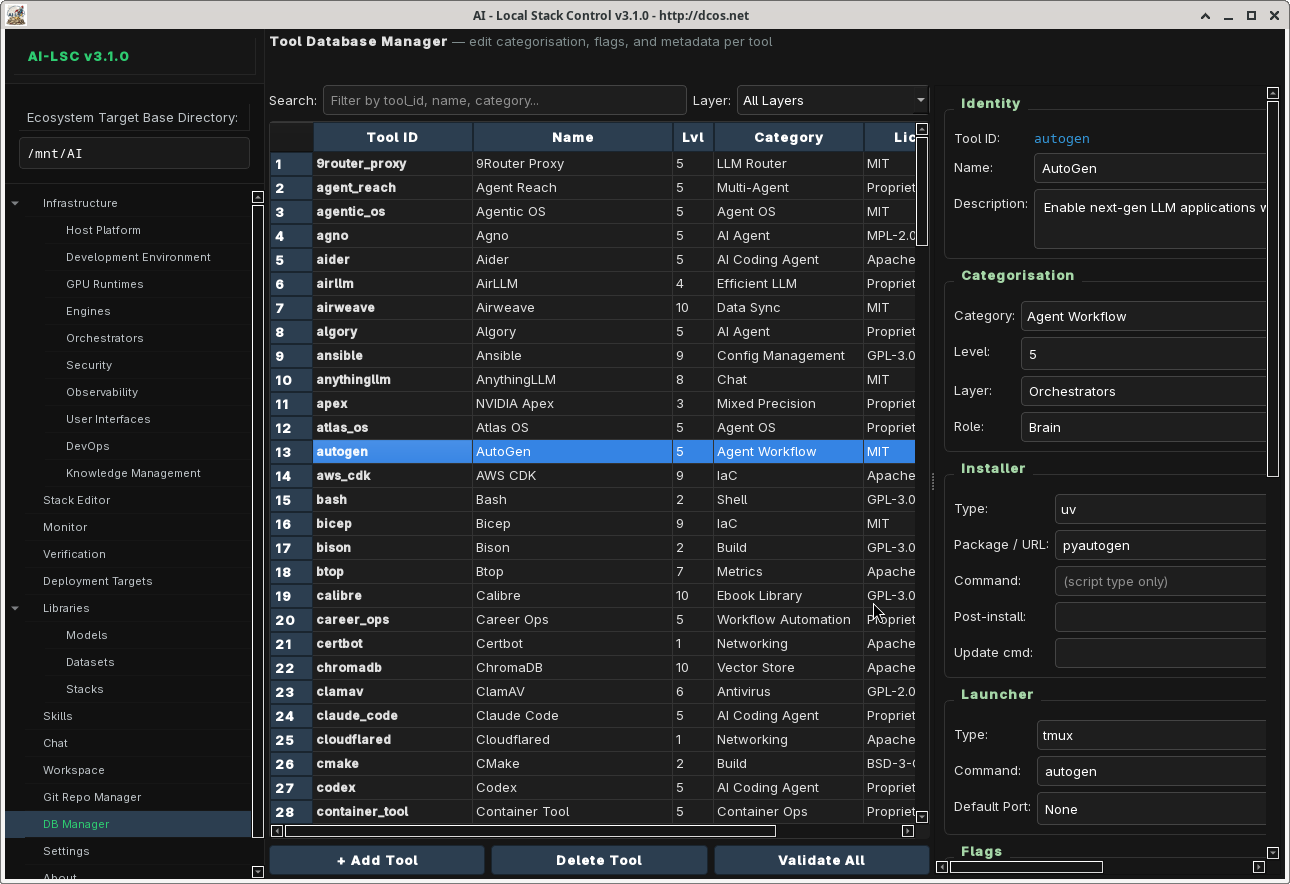Collapse the Infrastructure tree section
This screenshot has height=884, width=1290.
tap(15, 204)
